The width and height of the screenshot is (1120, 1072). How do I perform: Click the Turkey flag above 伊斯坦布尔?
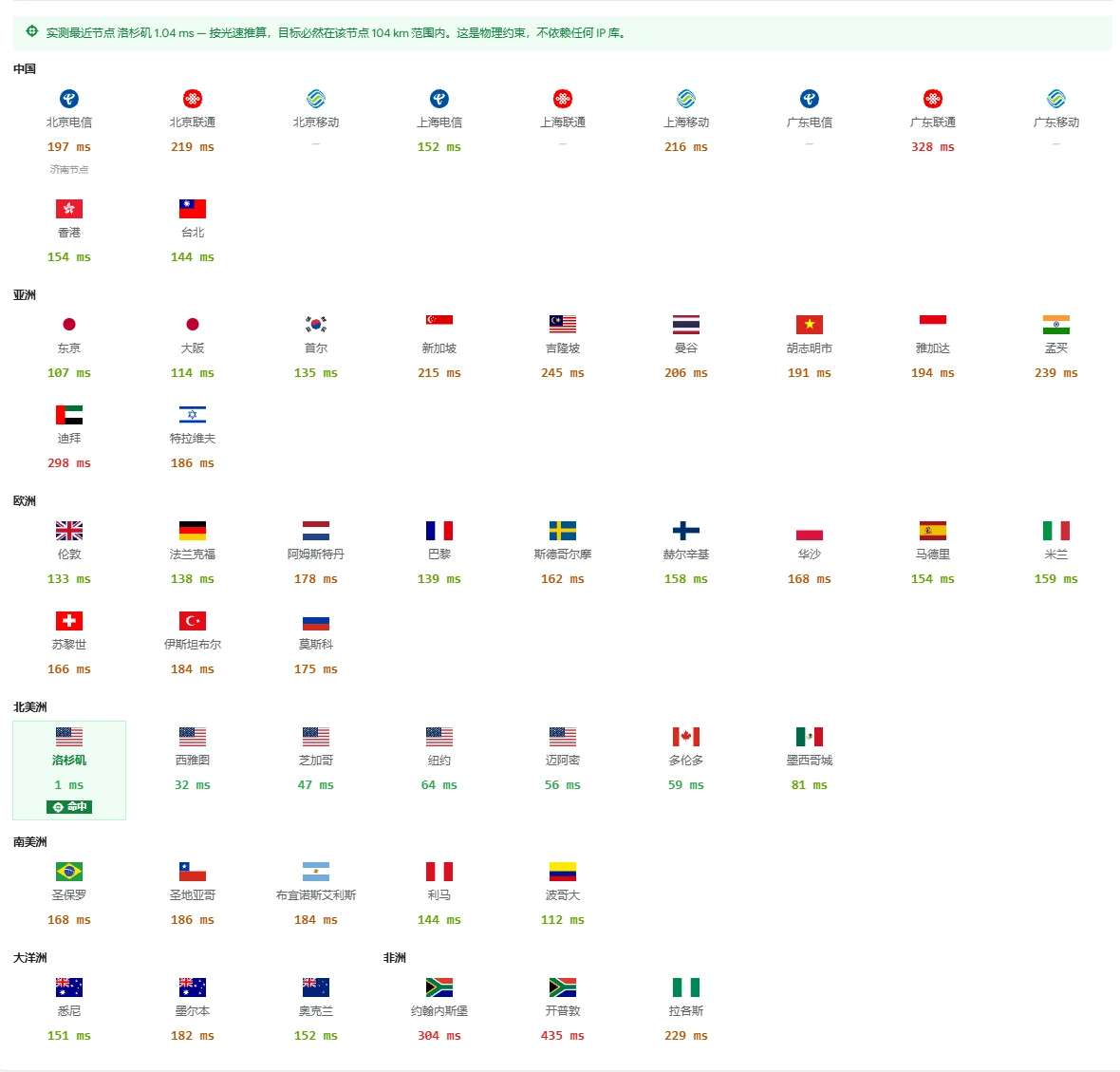(x=193, y=620)
